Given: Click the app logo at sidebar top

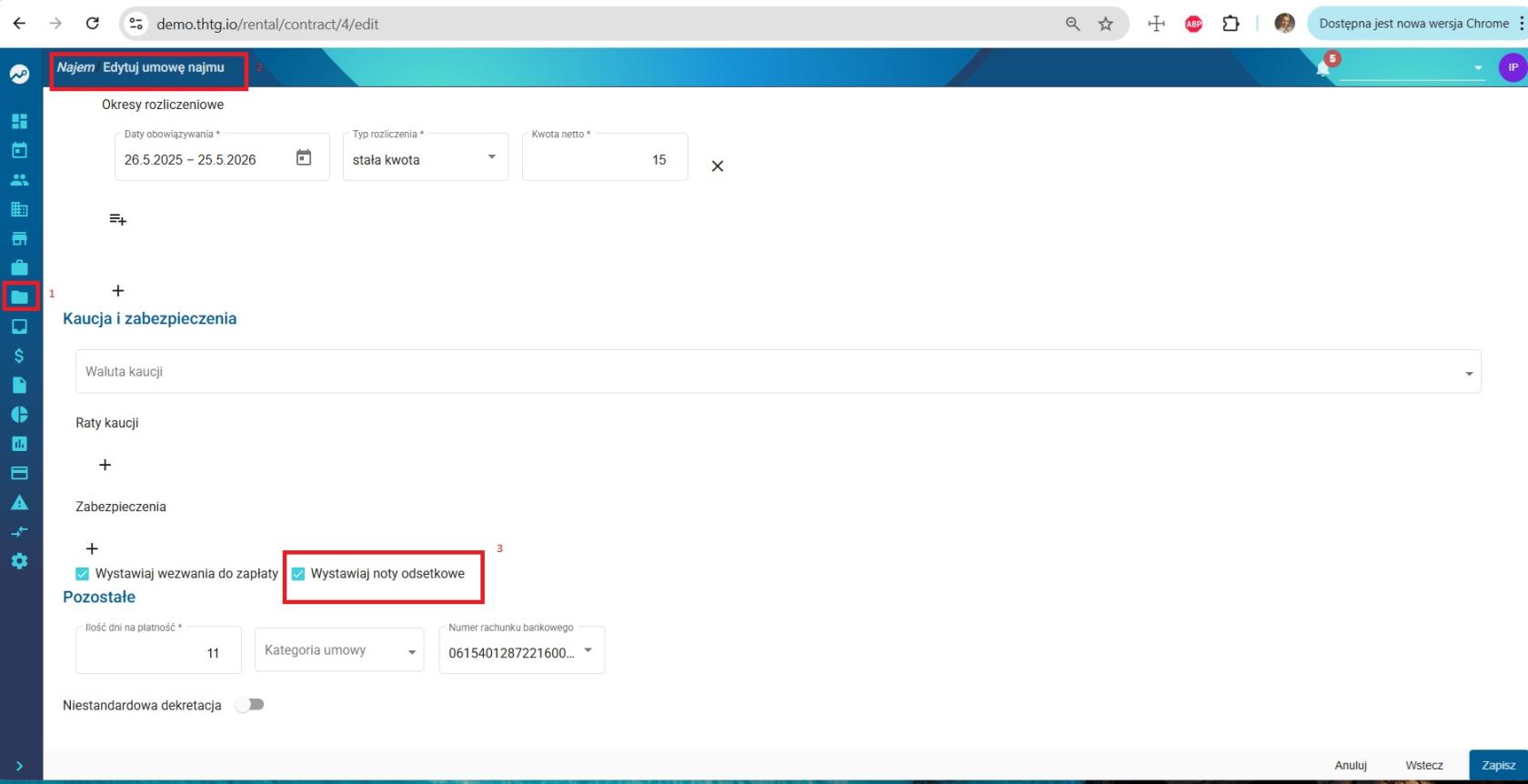Looking at the screenshot, I should point(19,74).
